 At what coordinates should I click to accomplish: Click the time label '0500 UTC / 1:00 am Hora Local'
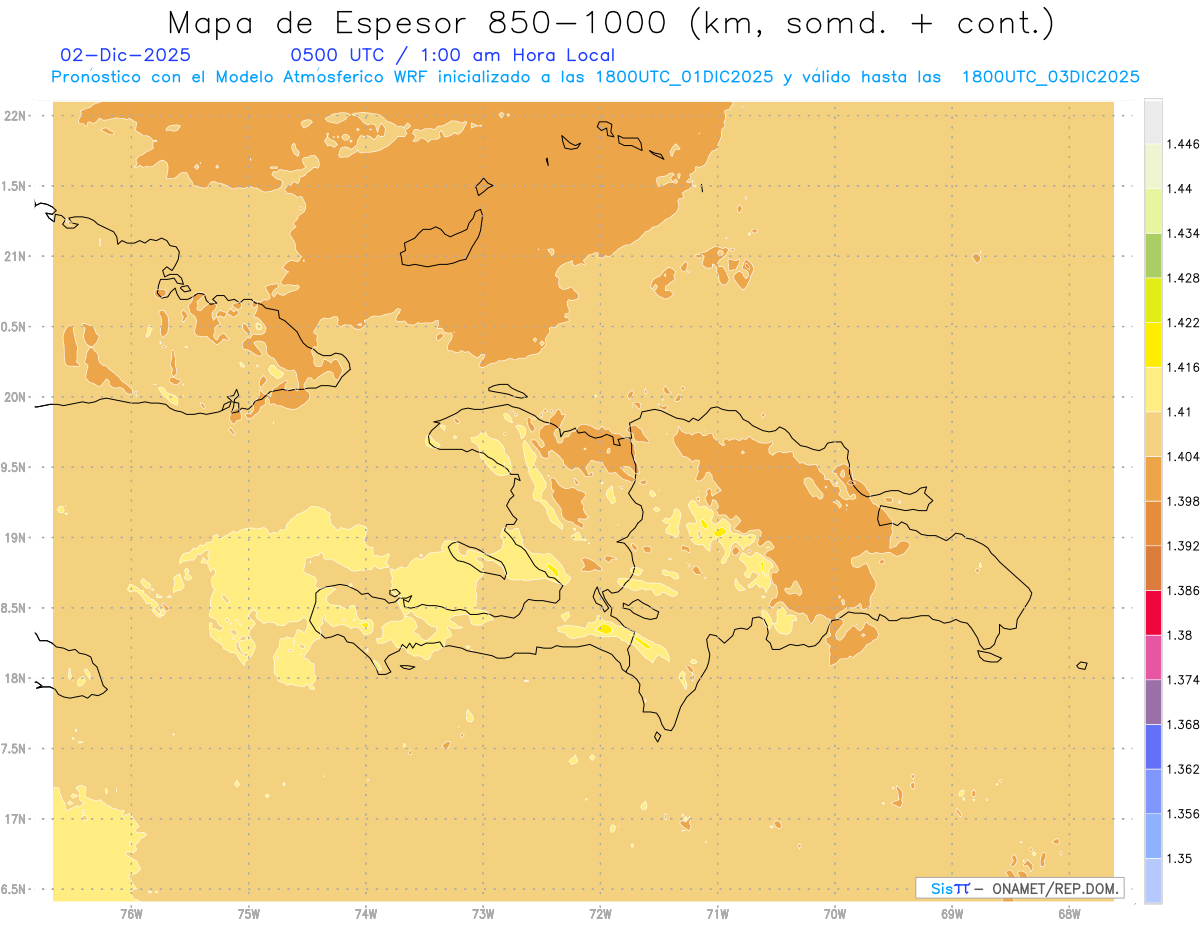pyautogui.click(x=453, y=55)
